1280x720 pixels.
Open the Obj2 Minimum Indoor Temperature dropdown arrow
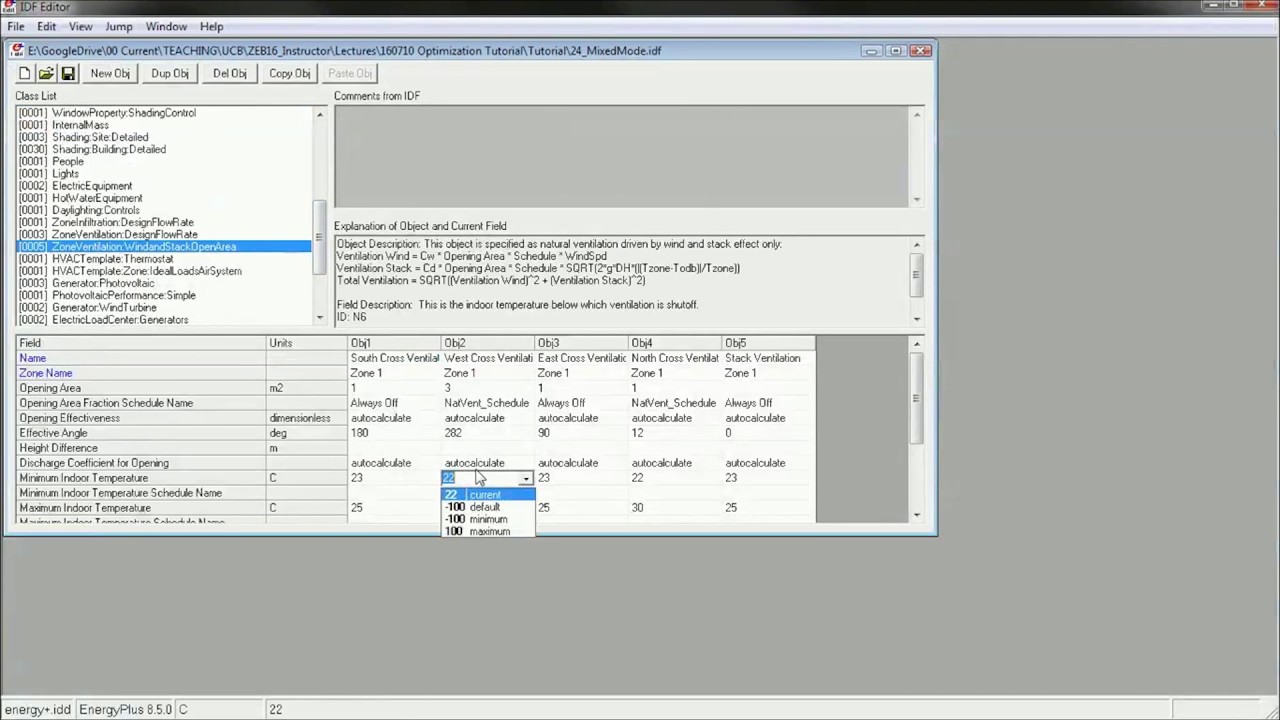click(x=525, y=478)
